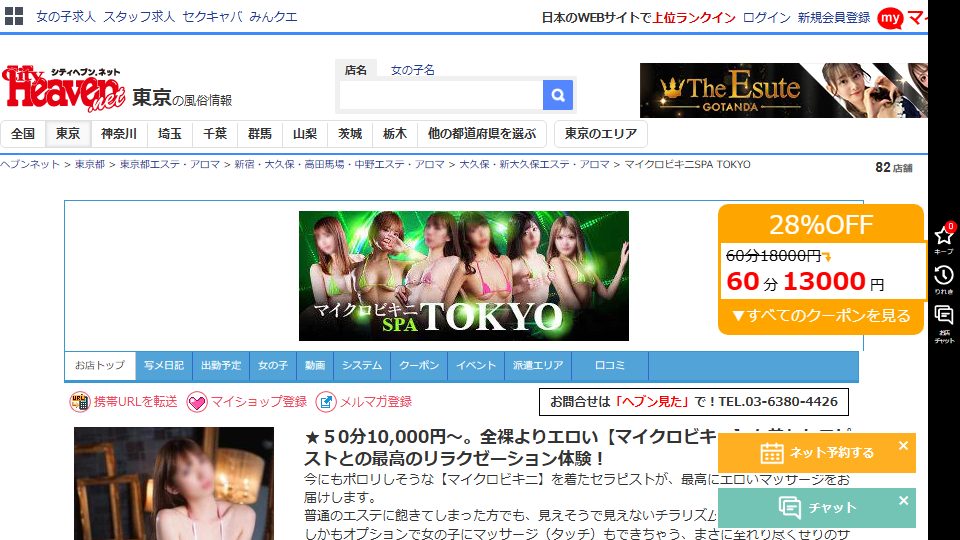Image resolution: width=960 pixels, height=540 pixels.
Task: Click the blue search magnifier button
Action: pos(558,95)
